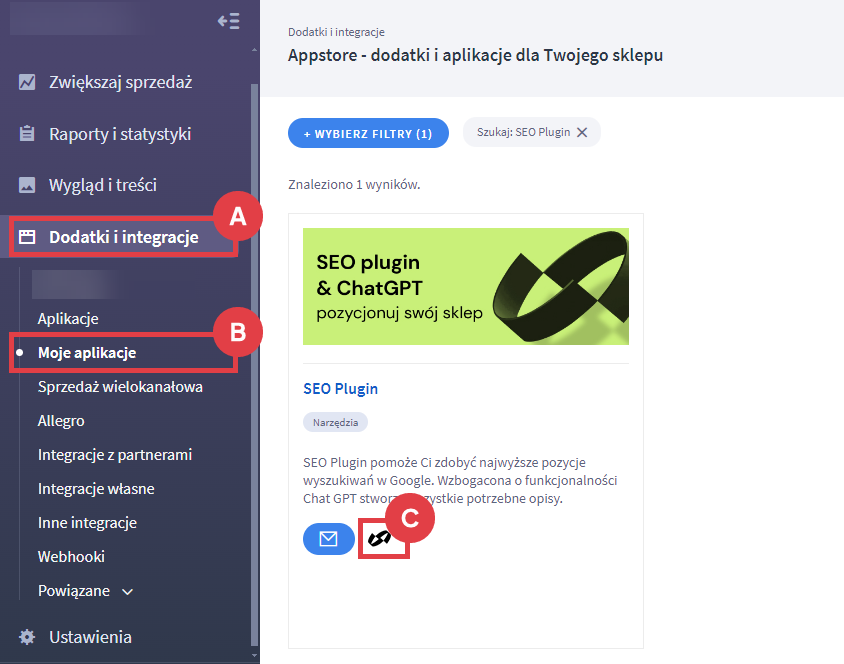Remove the 'Szukaj: SEO Plugin' filter with the X

tap(582, 132)
